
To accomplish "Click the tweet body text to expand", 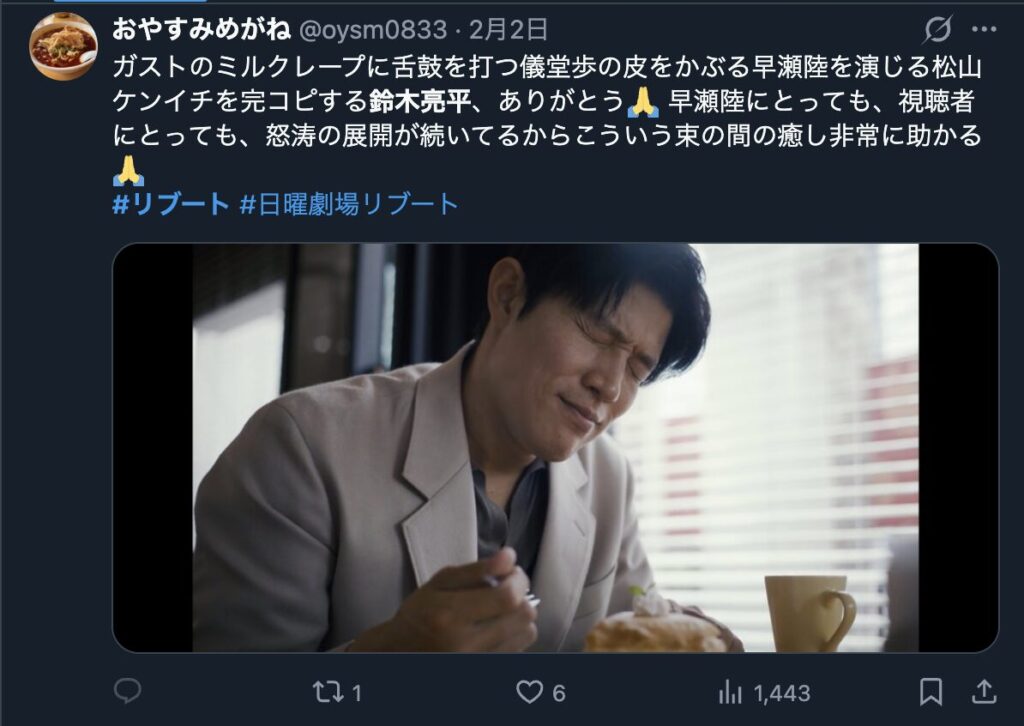I will pos(547,118).
